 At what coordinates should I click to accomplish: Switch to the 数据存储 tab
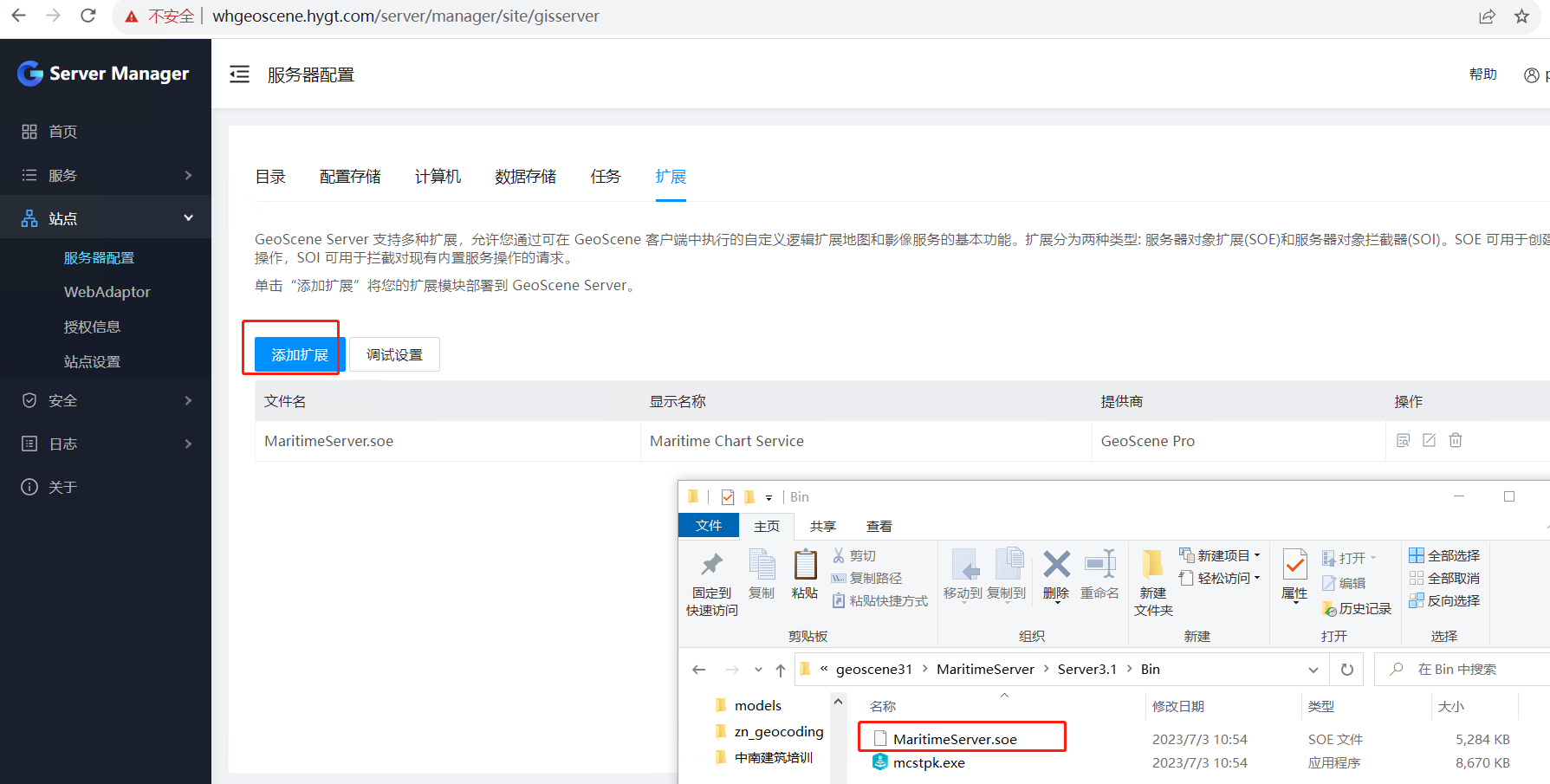525,177
